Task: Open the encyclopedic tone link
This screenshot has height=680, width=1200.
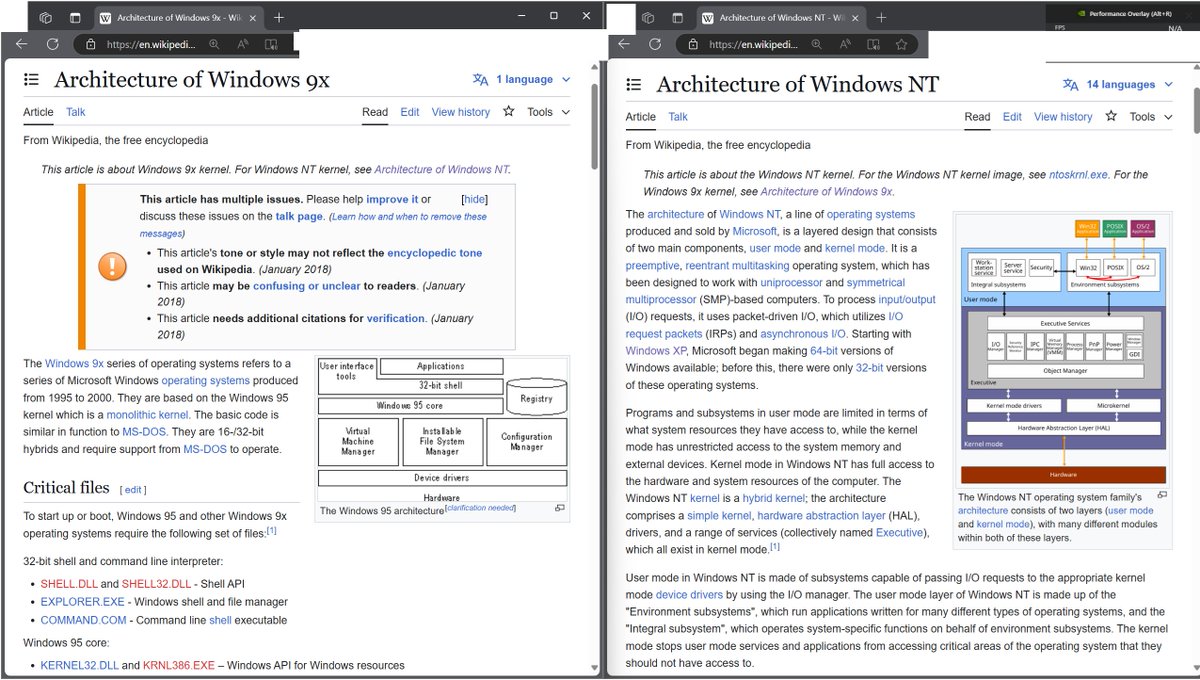Action: [x=435, y=253]
